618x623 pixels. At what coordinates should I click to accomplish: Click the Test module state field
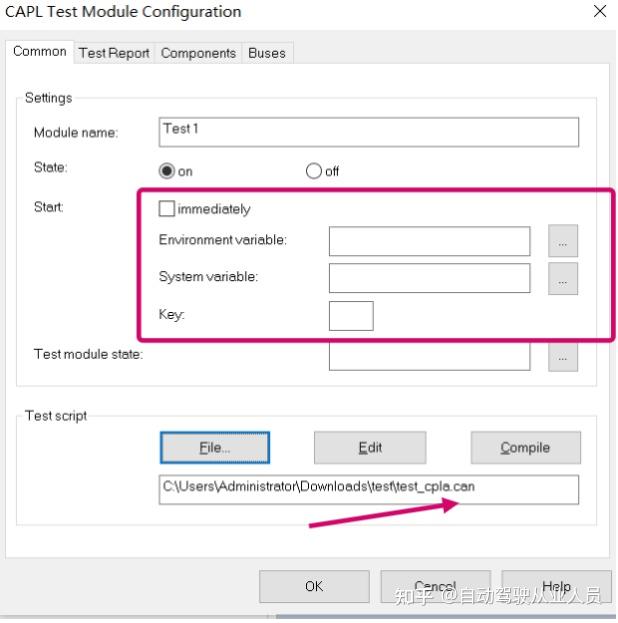tap(429, 356)
